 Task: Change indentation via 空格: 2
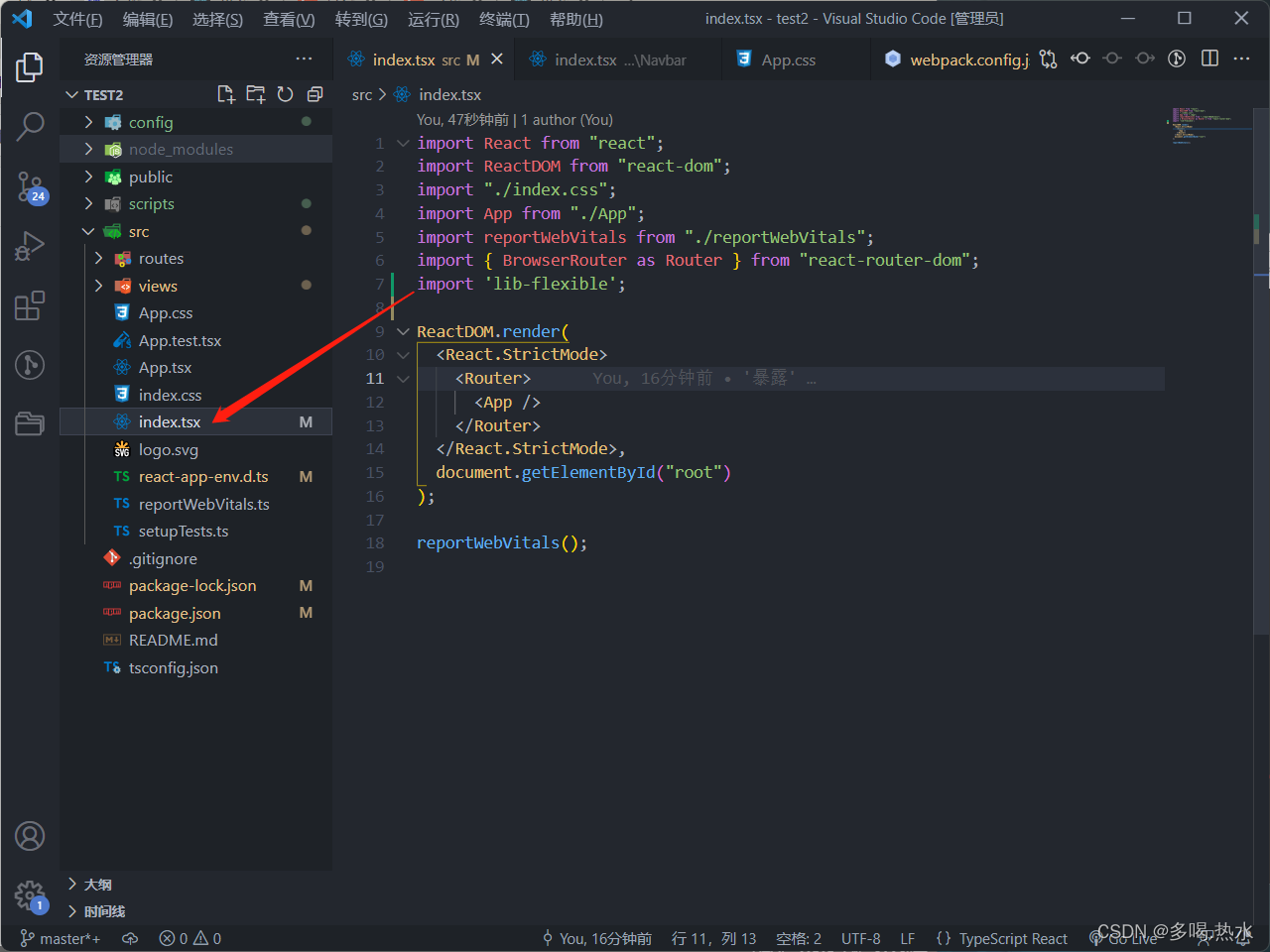tap(799, 938)
